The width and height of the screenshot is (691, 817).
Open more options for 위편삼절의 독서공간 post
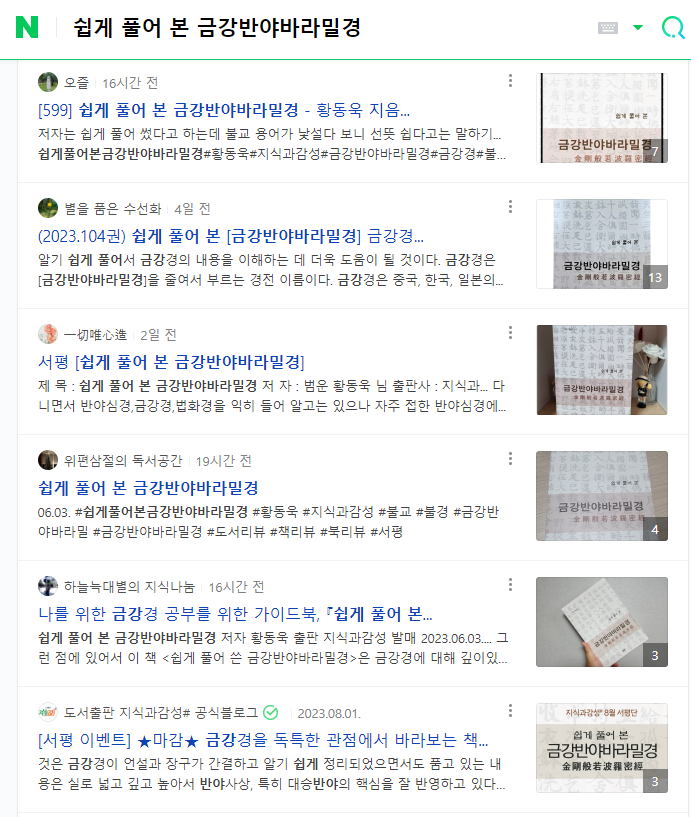510,459
